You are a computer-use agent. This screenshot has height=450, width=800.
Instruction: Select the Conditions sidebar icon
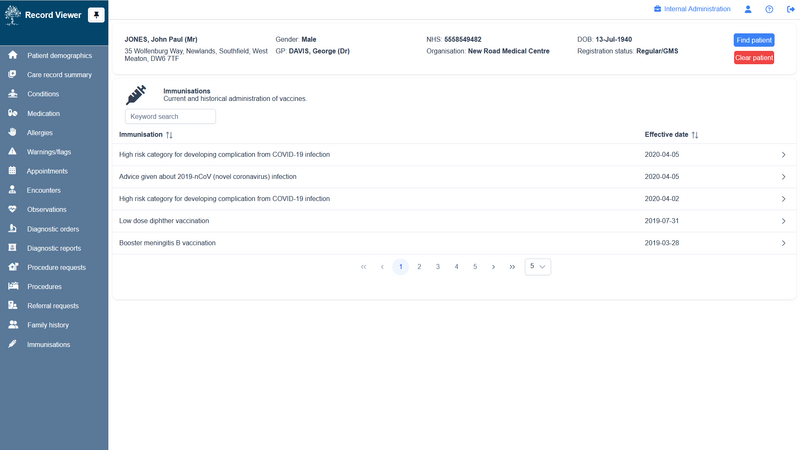click(x=13, y=94)
